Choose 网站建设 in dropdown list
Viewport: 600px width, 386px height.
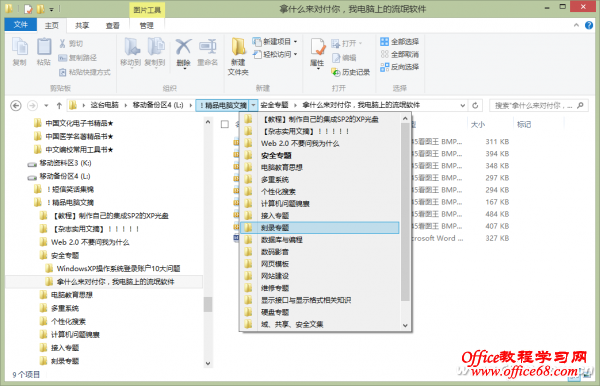coord(320,276)
